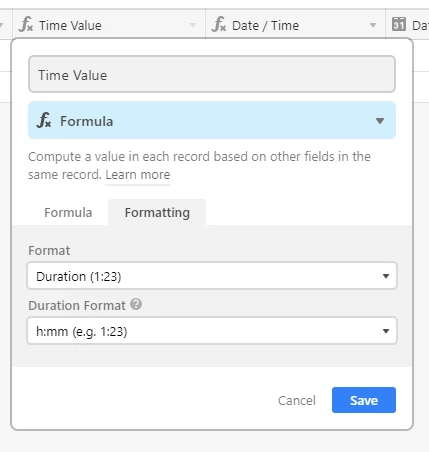The height and width of the screenshot is (452, 429).
Task: Click the calendar icon in the column header
Action: 399,25
